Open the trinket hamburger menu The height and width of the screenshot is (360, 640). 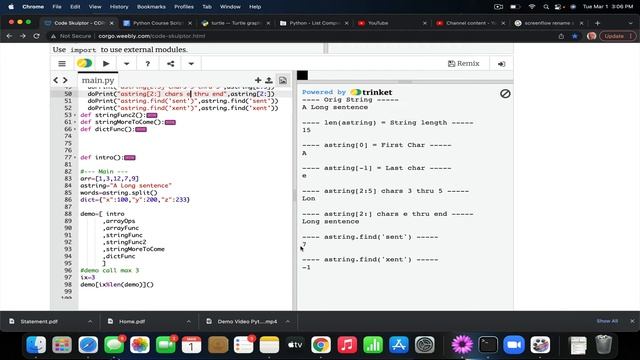[x=62, y=64]
